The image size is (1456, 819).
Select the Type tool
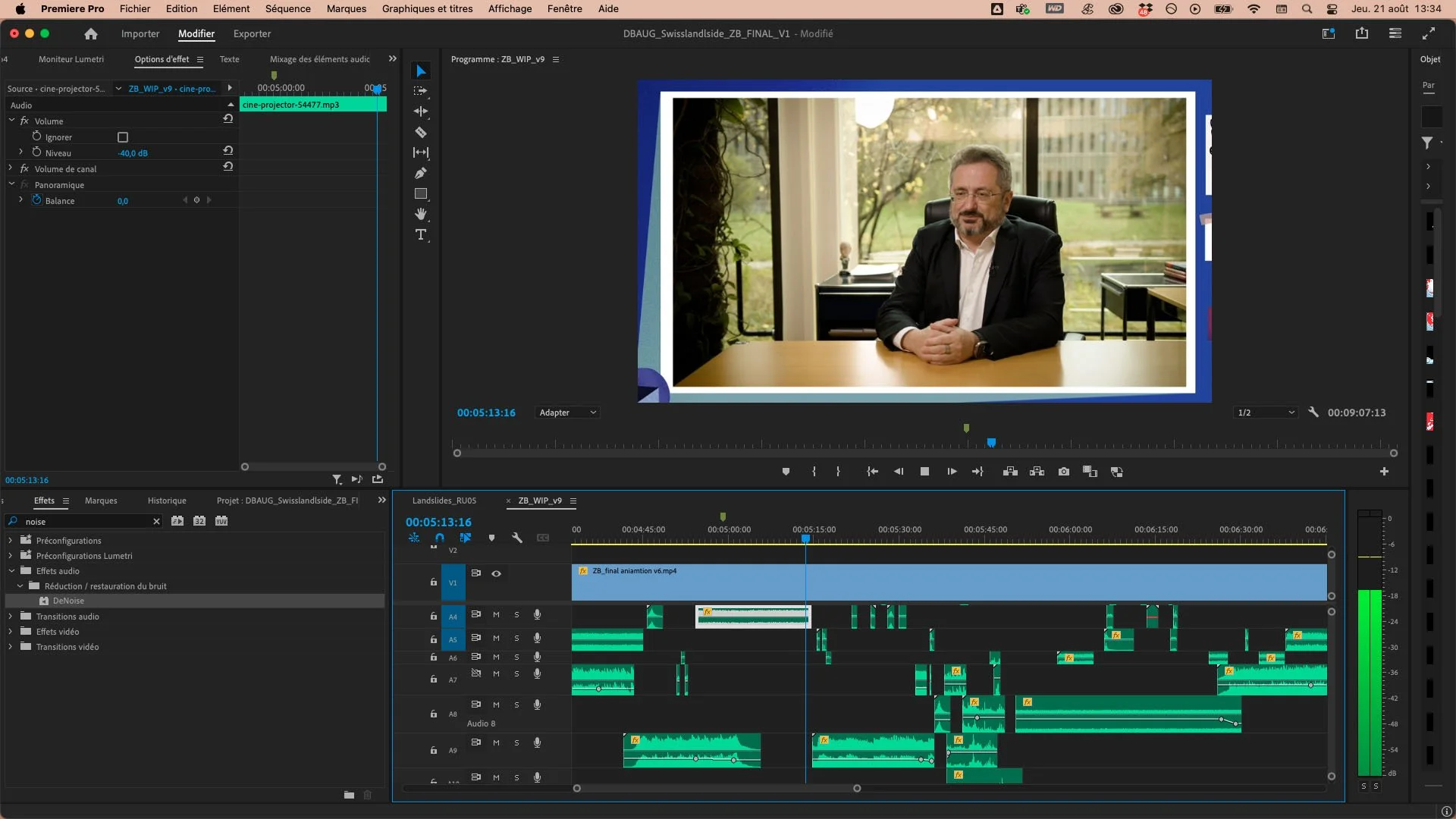(422, 235)
